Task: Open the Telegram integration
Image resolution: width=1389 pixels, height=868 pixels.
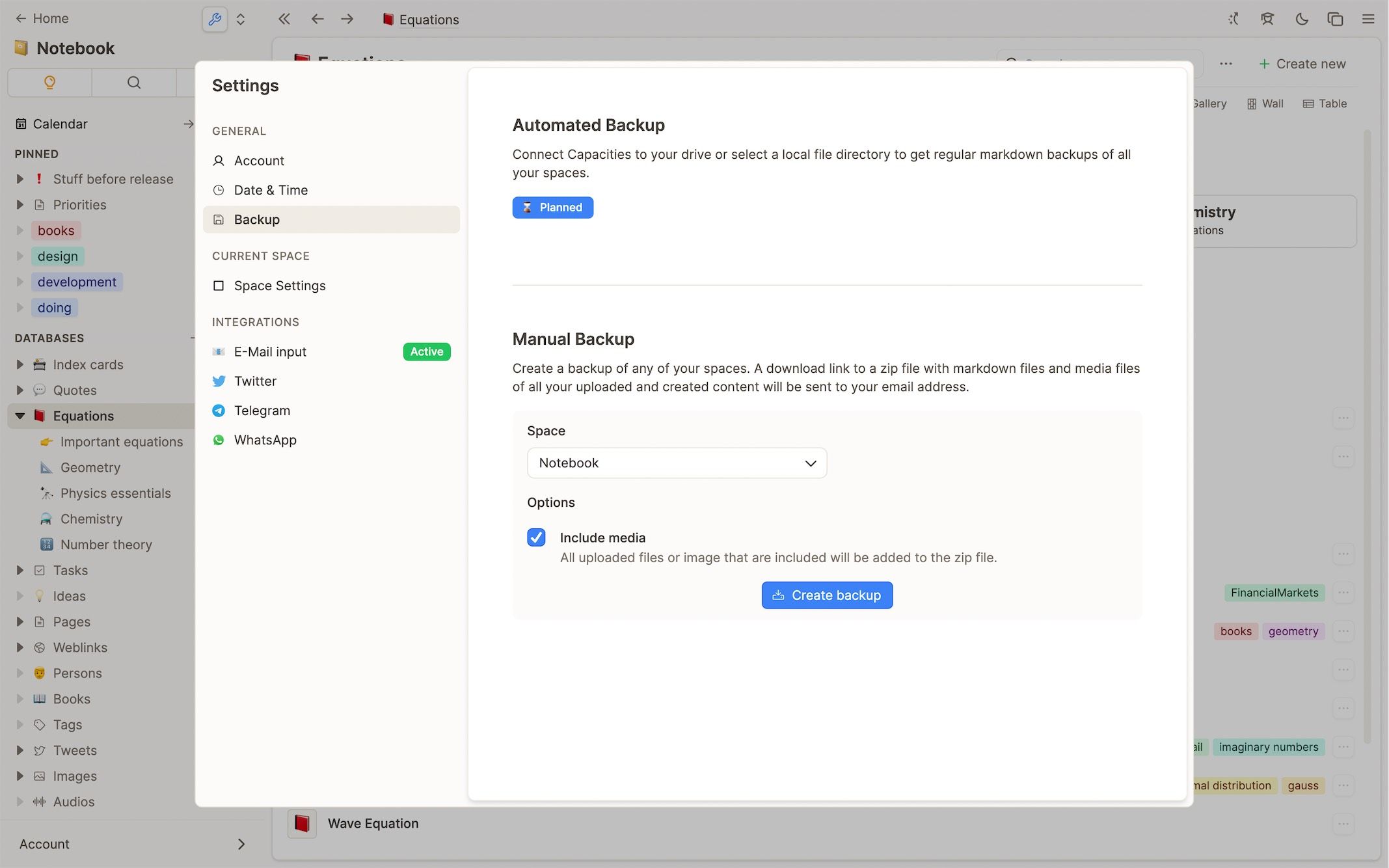Action: click(262, 411)
